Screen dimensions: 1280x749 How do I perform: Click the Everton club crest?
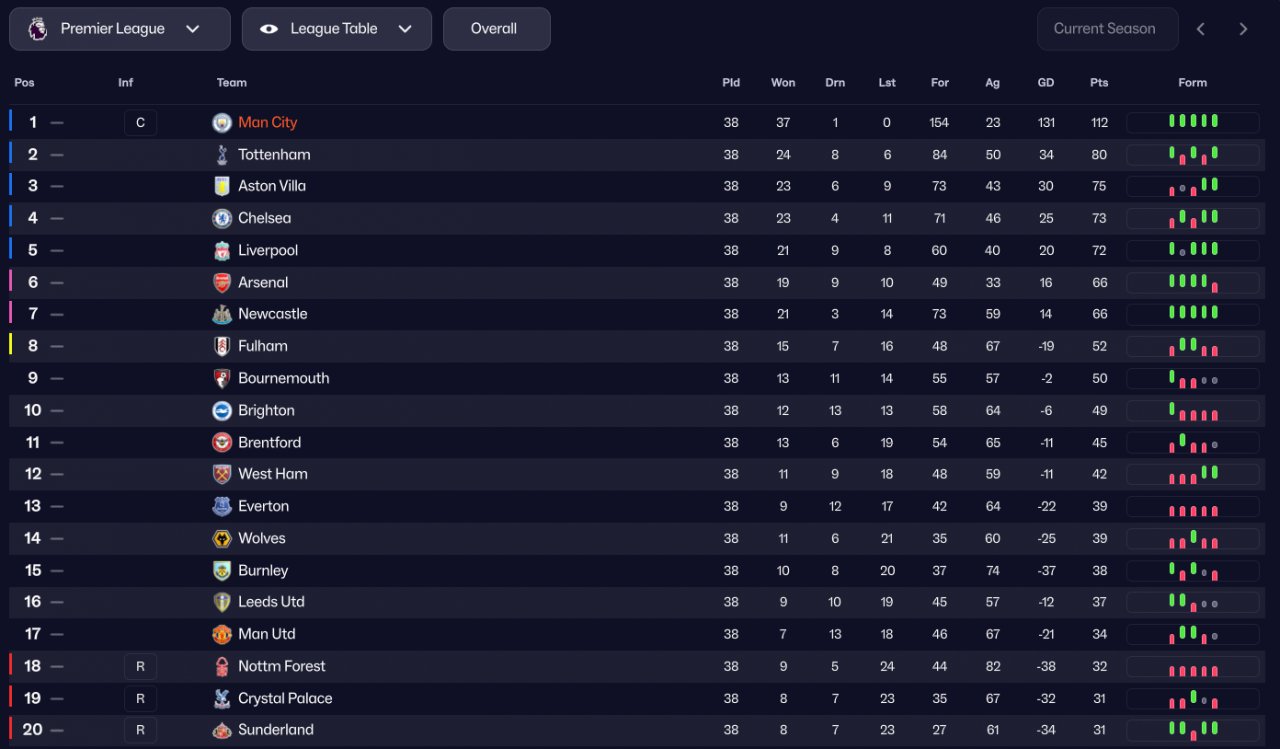coord(222,506)
